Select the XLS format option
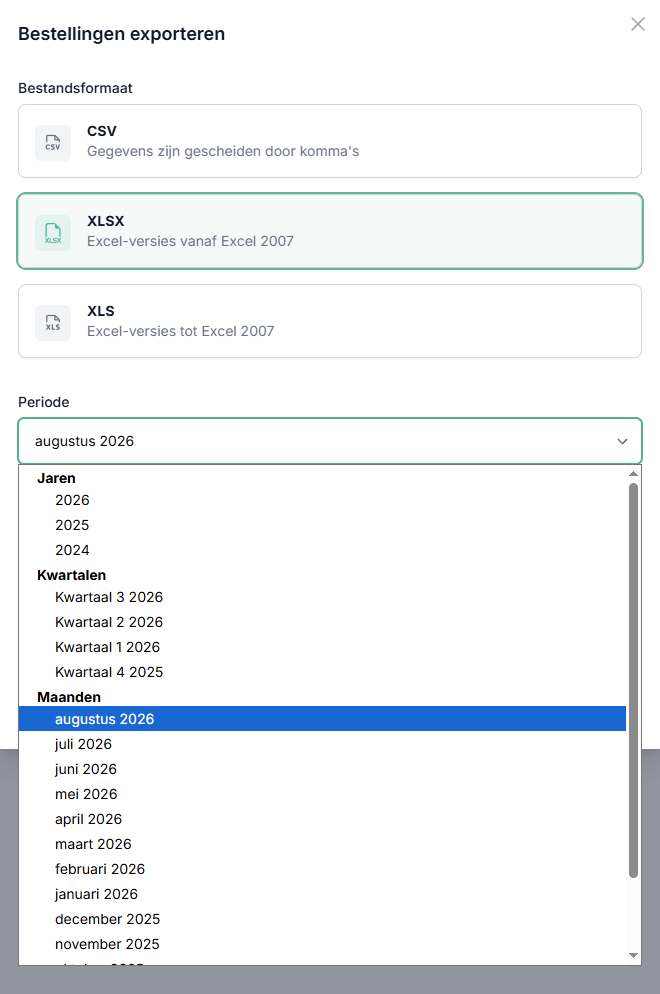Screen dimensions: 660x994 tap(330, 321)
